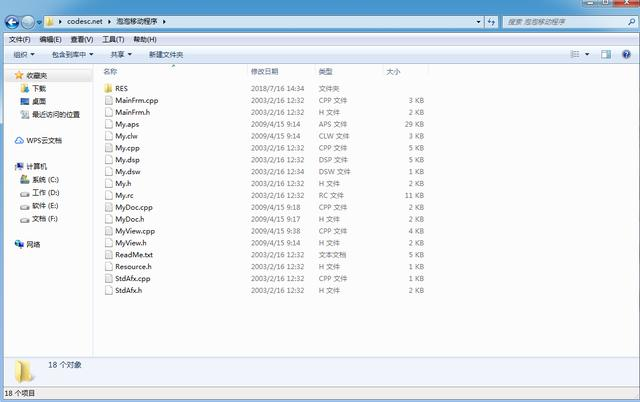
Task: Select 收藏夹 in the navigation pane
Action: pyautogui.click(x=36, y=76)
